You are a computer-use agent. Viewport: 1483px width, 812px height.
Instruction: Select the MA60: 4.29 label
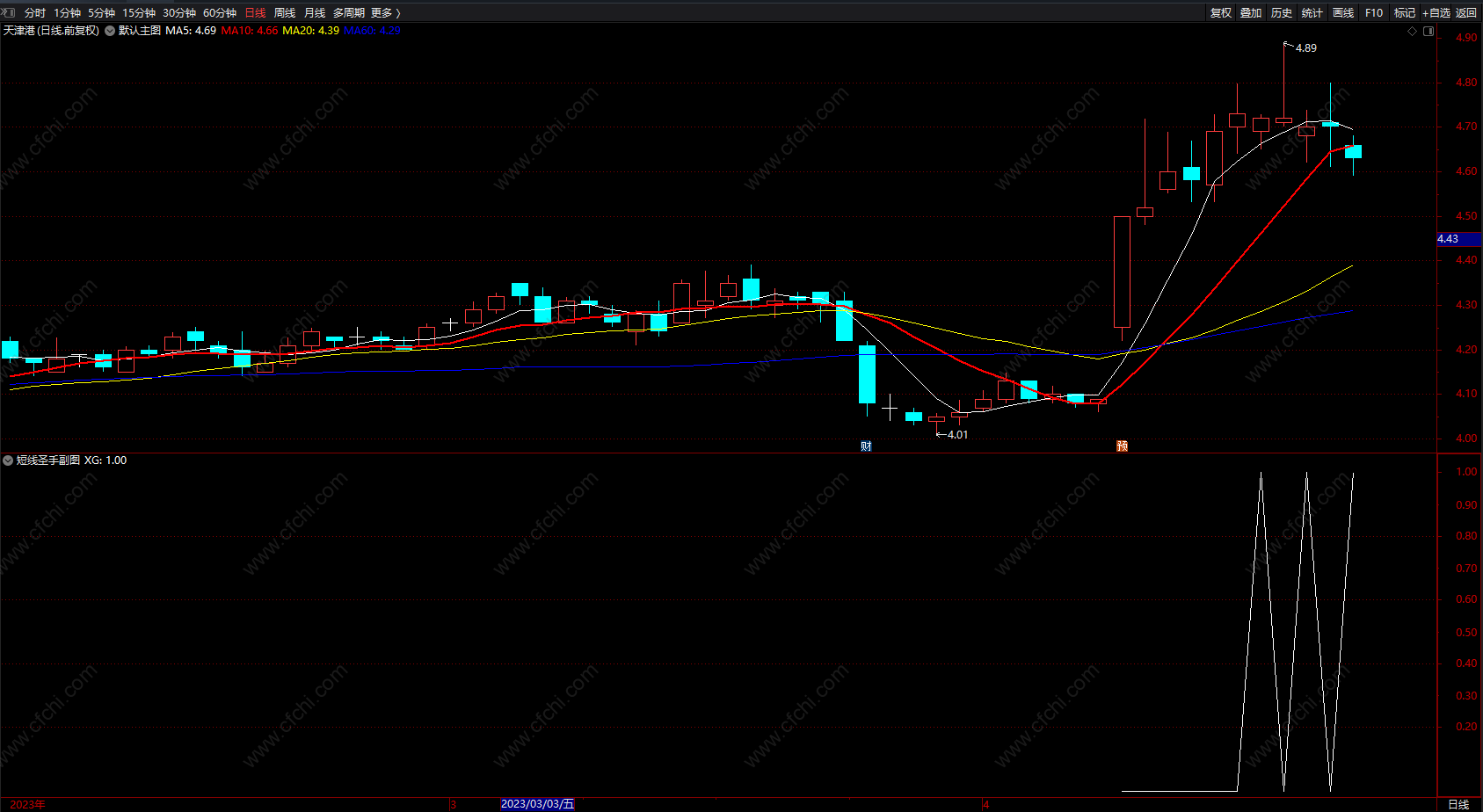(x=373, y=31)
